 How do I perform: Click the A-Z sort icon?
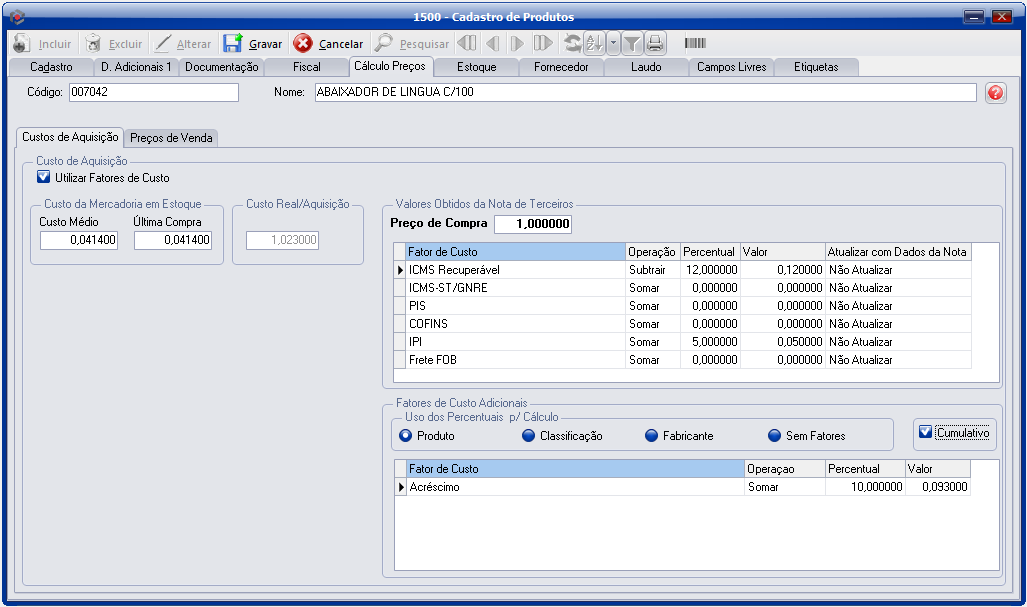pos(594,43)
